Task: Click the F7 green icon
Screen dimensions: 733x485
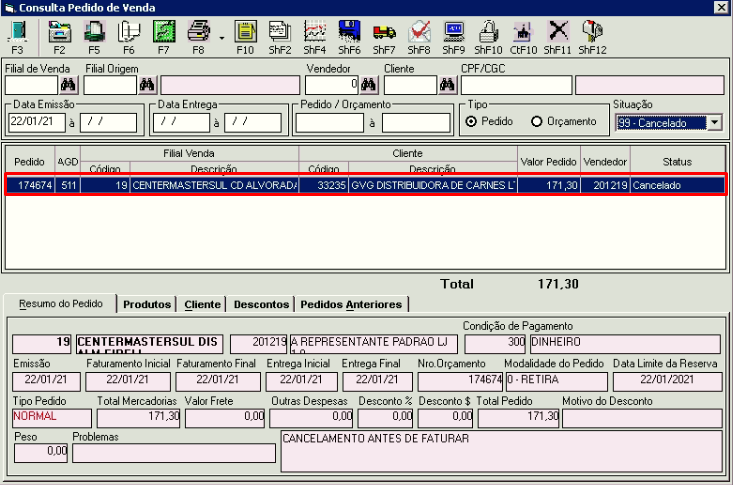Action: point(164,32)
